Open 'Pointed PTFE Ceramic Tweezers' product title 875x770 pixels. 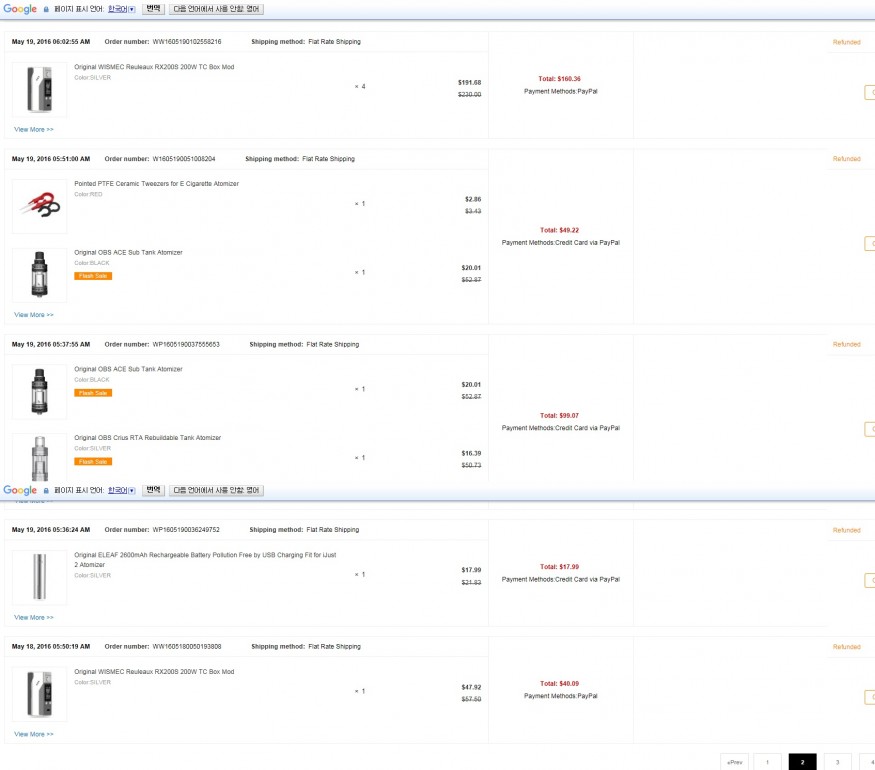[x=156, y=184]
